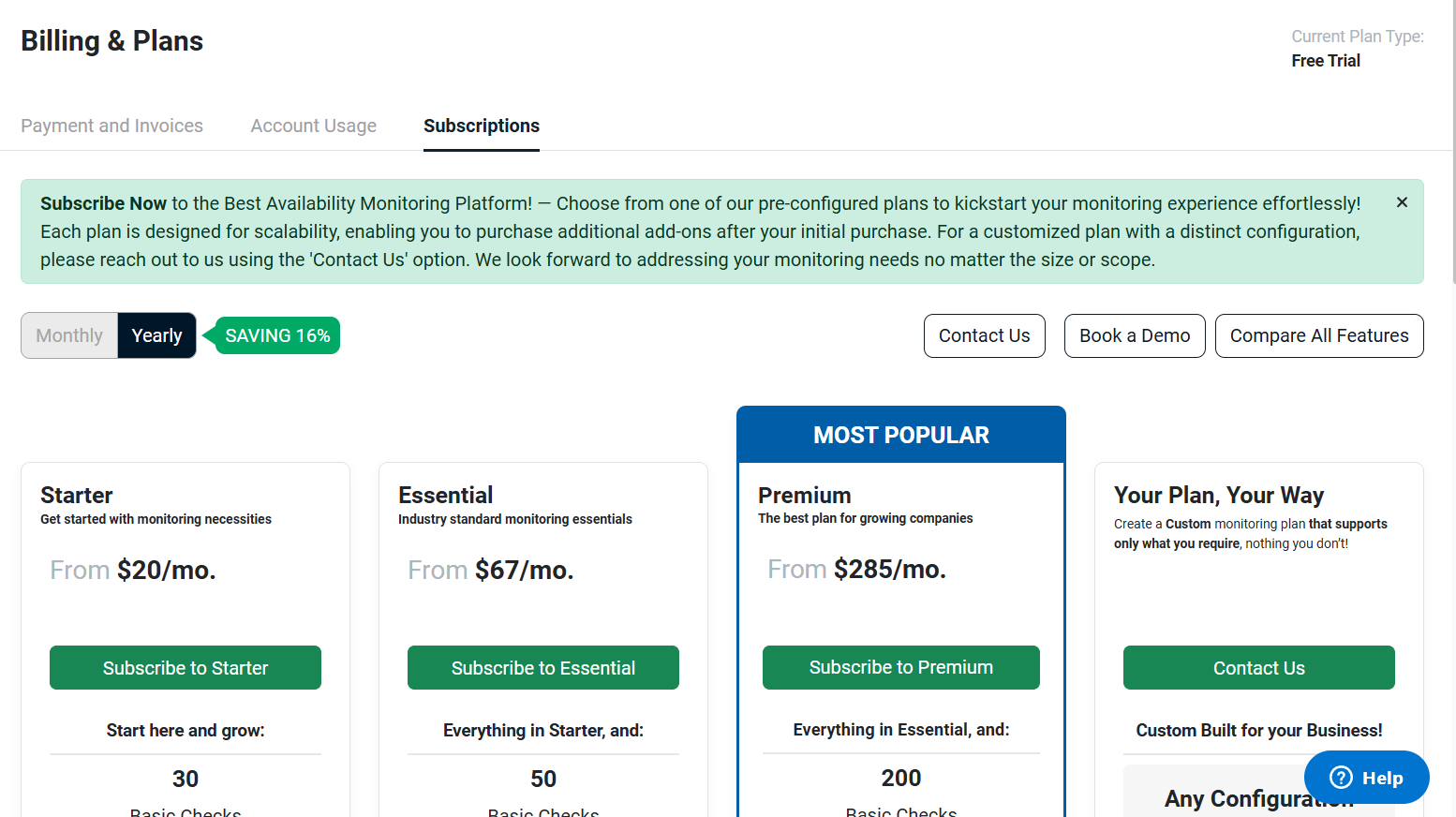
Task: Click the Starter plan title
Action: 76,495
